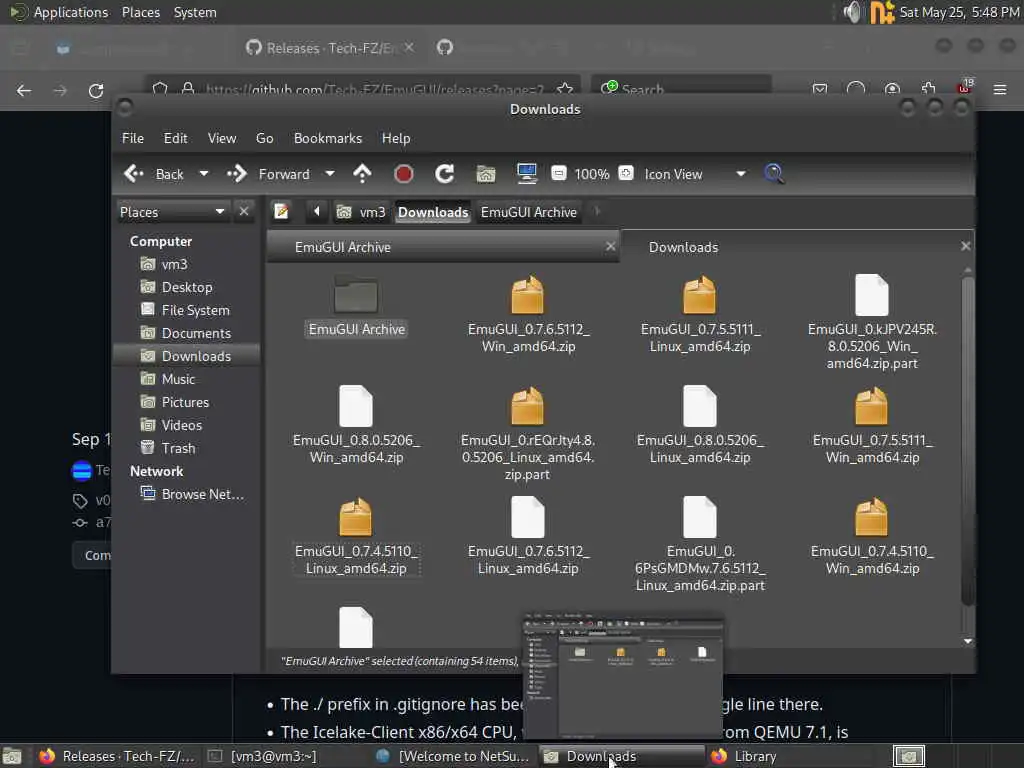The width and height of the screenshot is (1024, 768).
Task: Open the System menu in top panel
Action: click(x=195, y=12)
